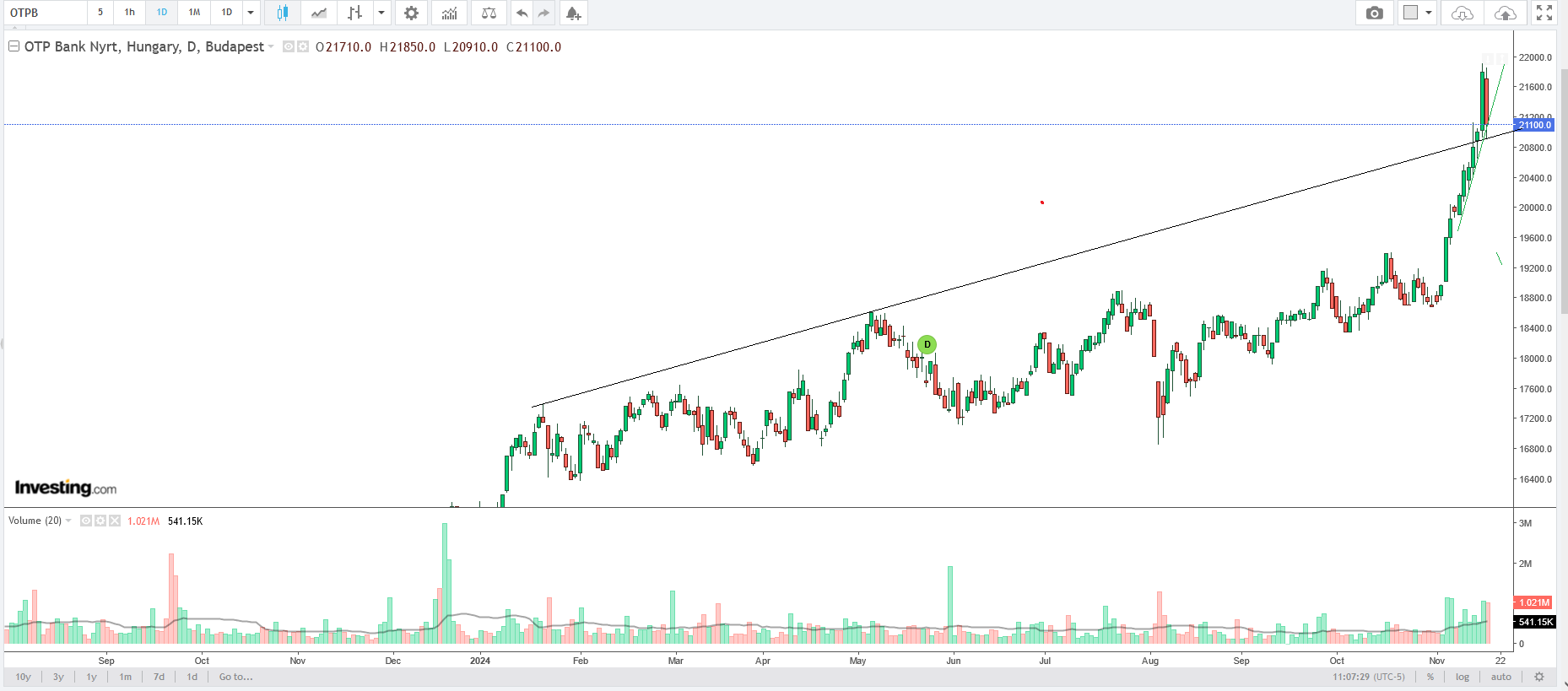Click the compare symbols scales icon
Image resolution: width=1568 pixels, height=691 pixels.
pyautogui.click(x=489, y=13)
